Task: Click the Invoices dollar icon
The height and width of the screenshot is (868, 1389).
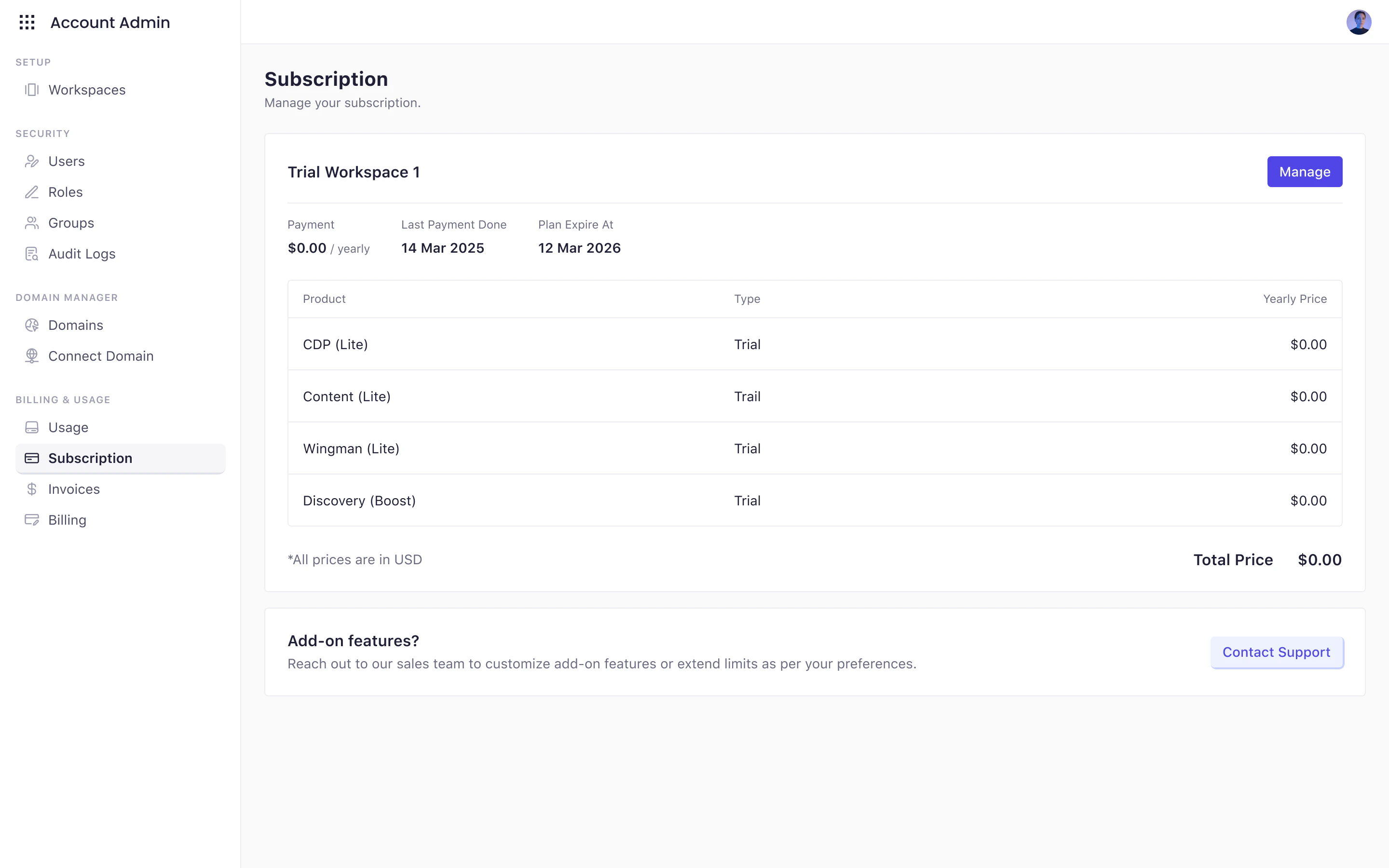Action: click(31, 489)
